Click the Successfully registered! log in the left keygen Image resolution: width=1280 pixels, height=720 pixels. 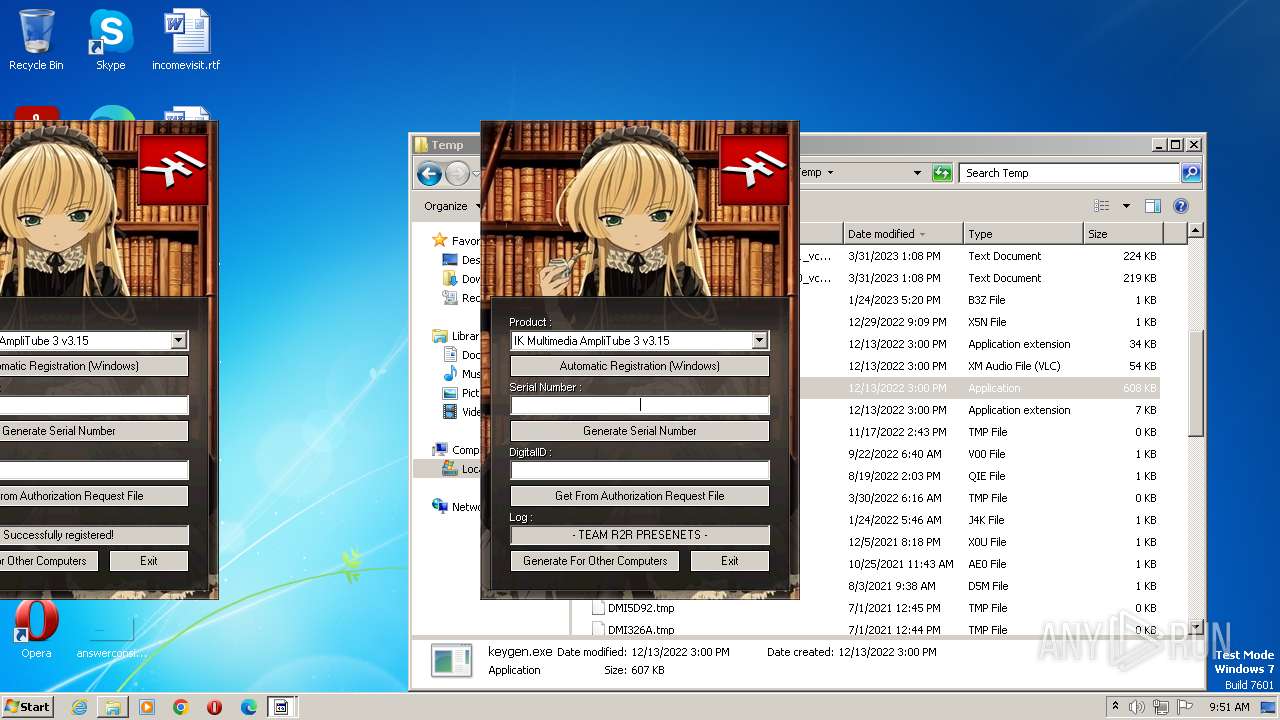(94, 535)
